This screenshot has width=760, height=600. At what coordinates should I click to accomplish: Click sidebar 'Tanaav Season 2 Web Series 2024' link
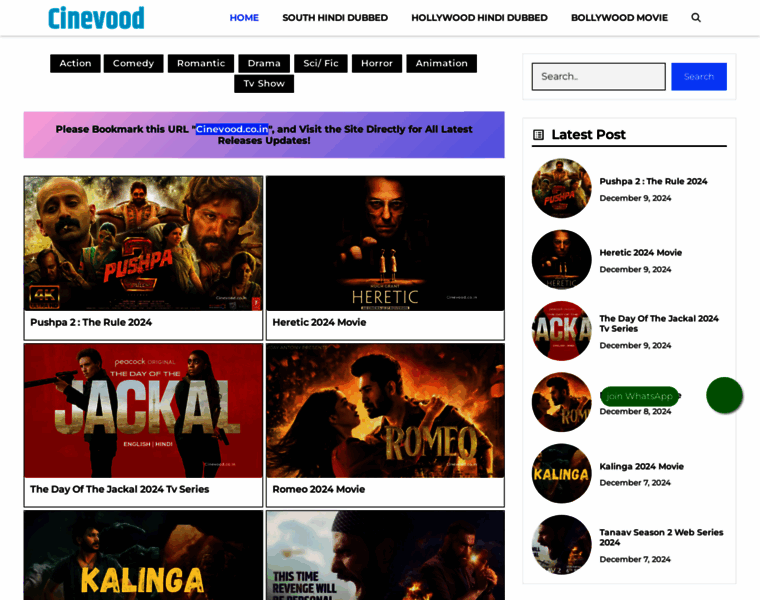tap(661, 537)
